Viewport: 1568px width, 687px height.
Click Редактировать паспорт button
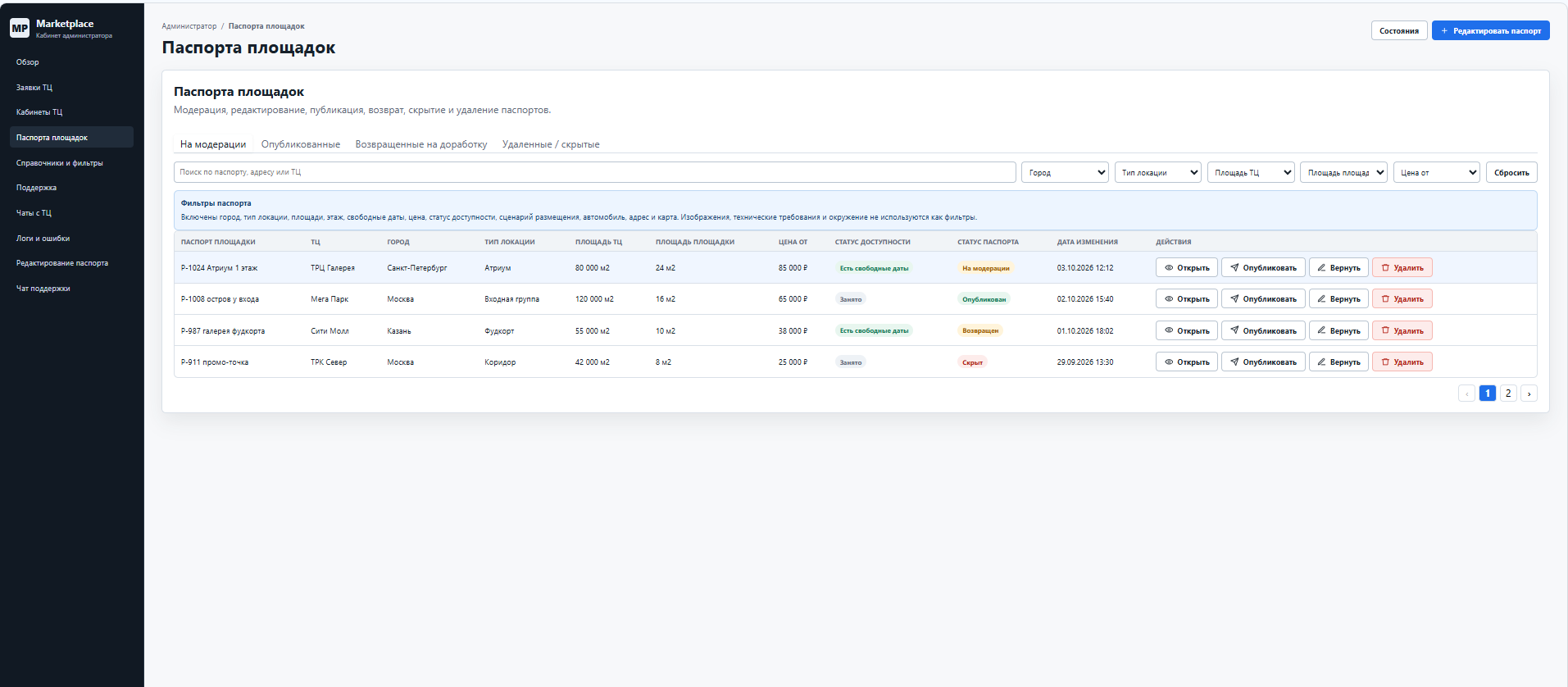pos(1490,30)
